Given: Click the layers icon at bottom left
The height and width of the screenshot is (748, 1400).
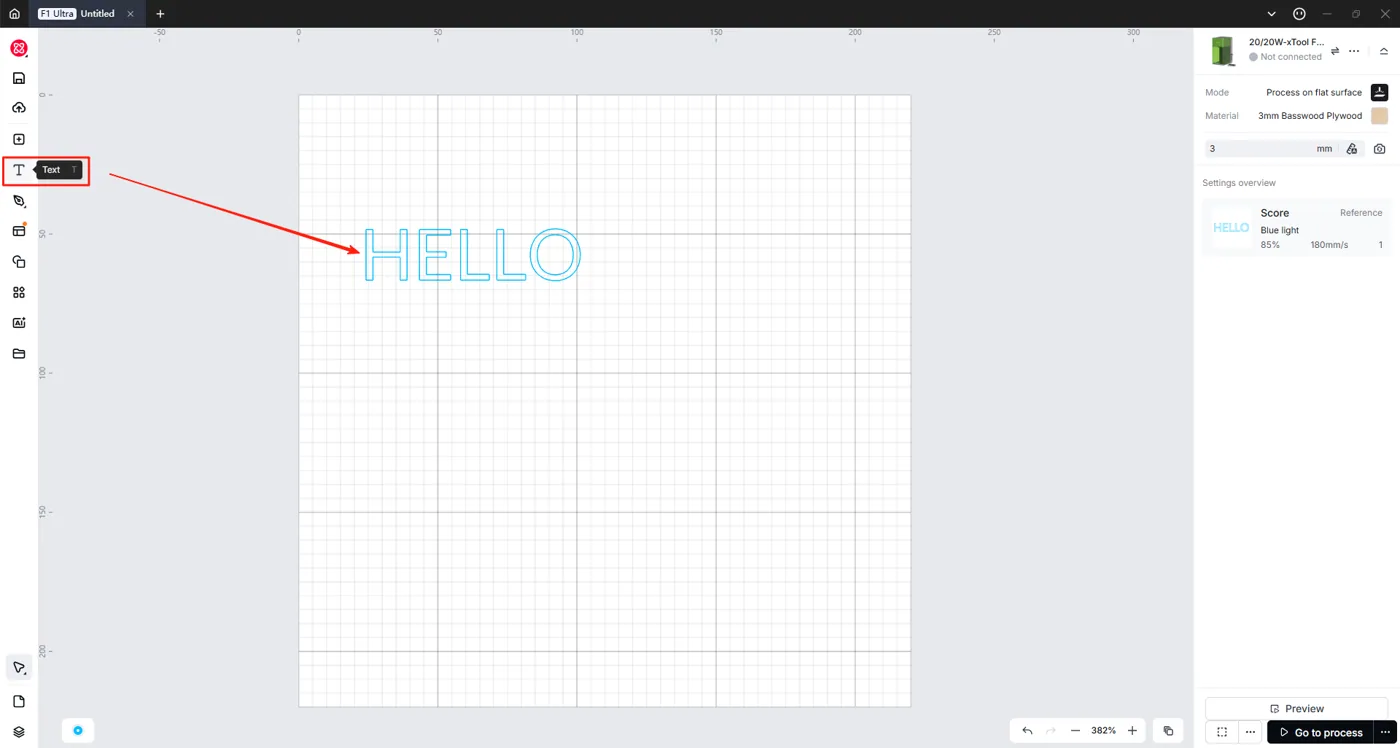Looking at the screenshot, I should [18, 732].
